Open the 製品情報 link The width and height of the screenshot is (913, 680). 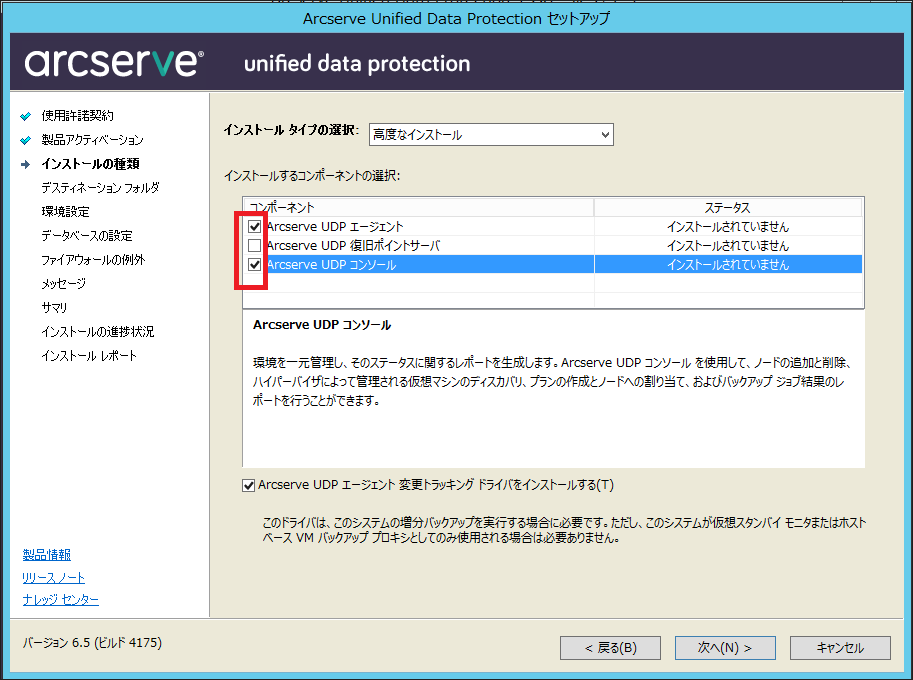tap(47, 555)
